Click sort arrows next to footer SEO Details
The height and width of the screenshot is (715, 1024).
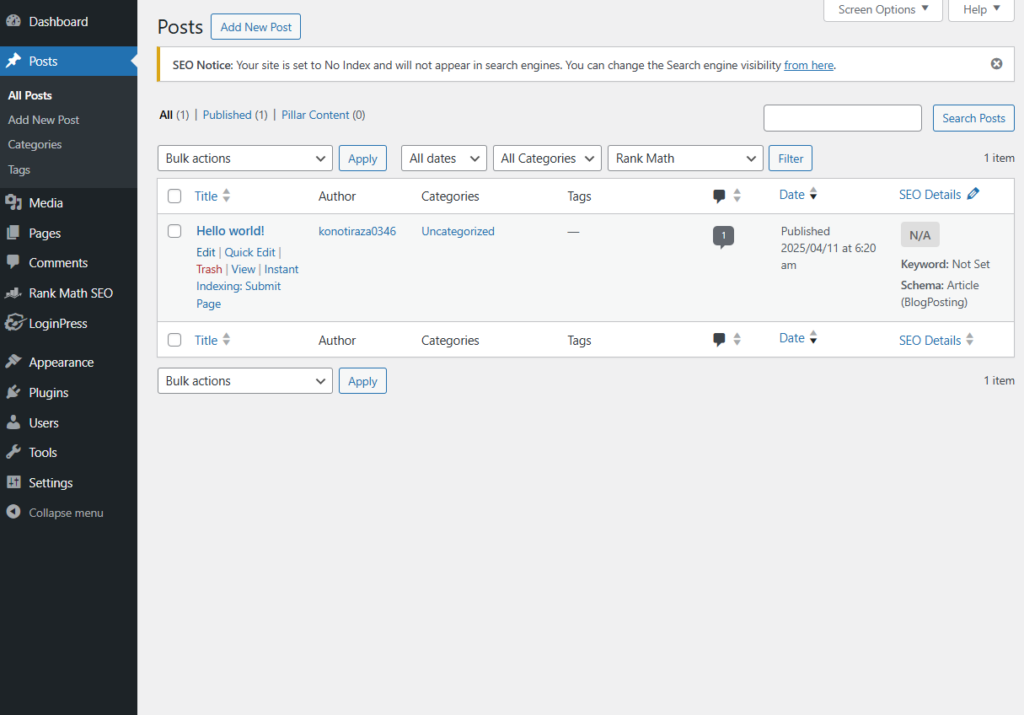pos(969,339)
